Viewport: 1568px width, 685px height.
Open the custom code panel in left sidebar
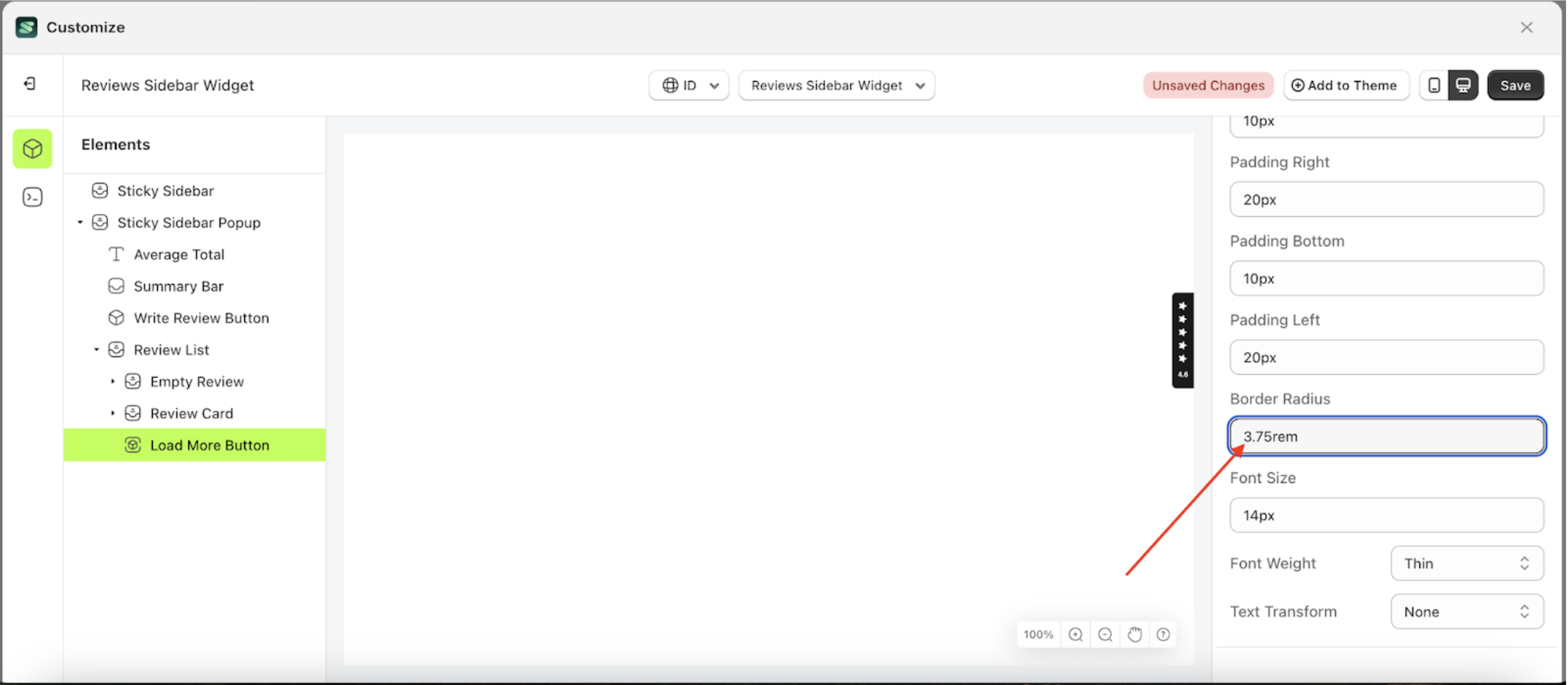click(x=32, y=197)
